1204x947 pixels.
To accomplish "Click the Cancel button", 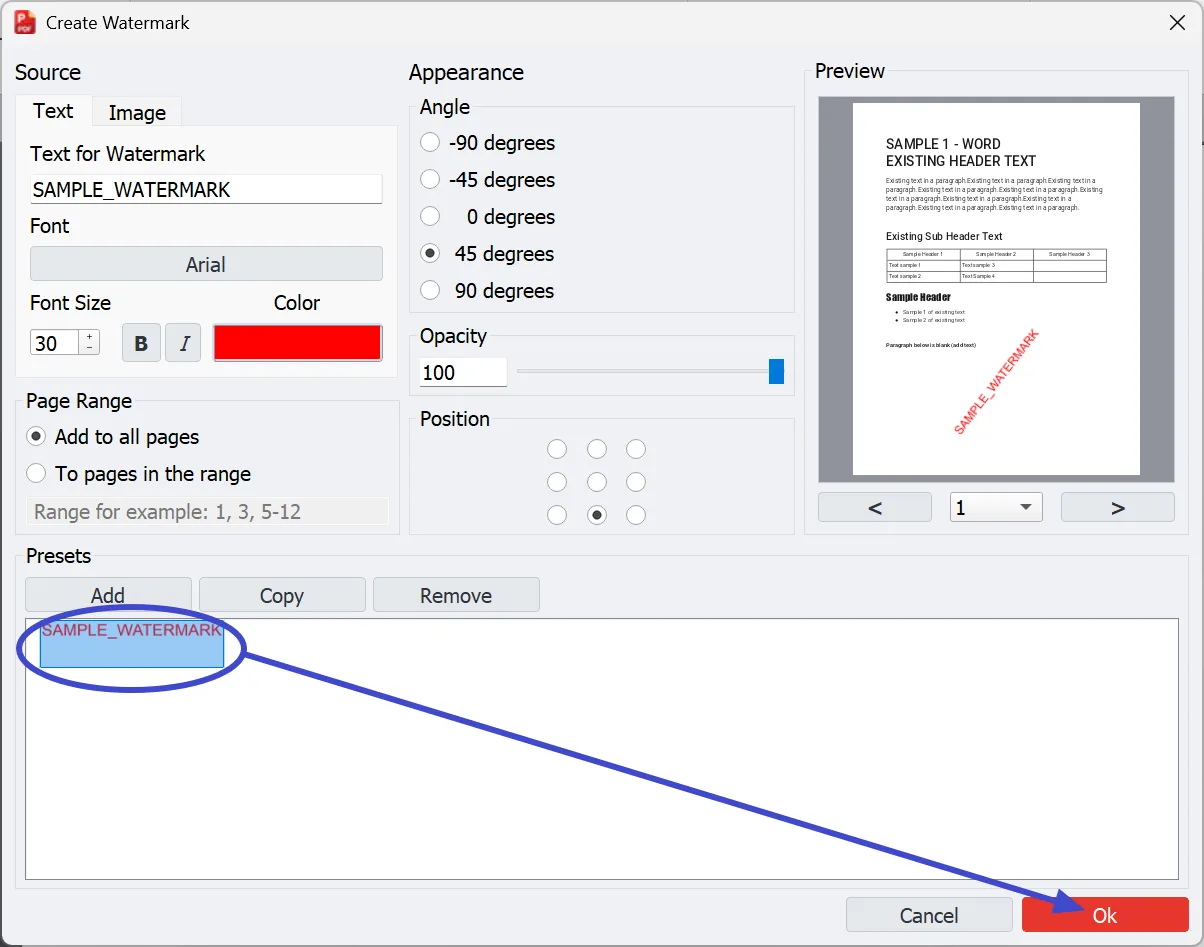I will pos(929,915).
